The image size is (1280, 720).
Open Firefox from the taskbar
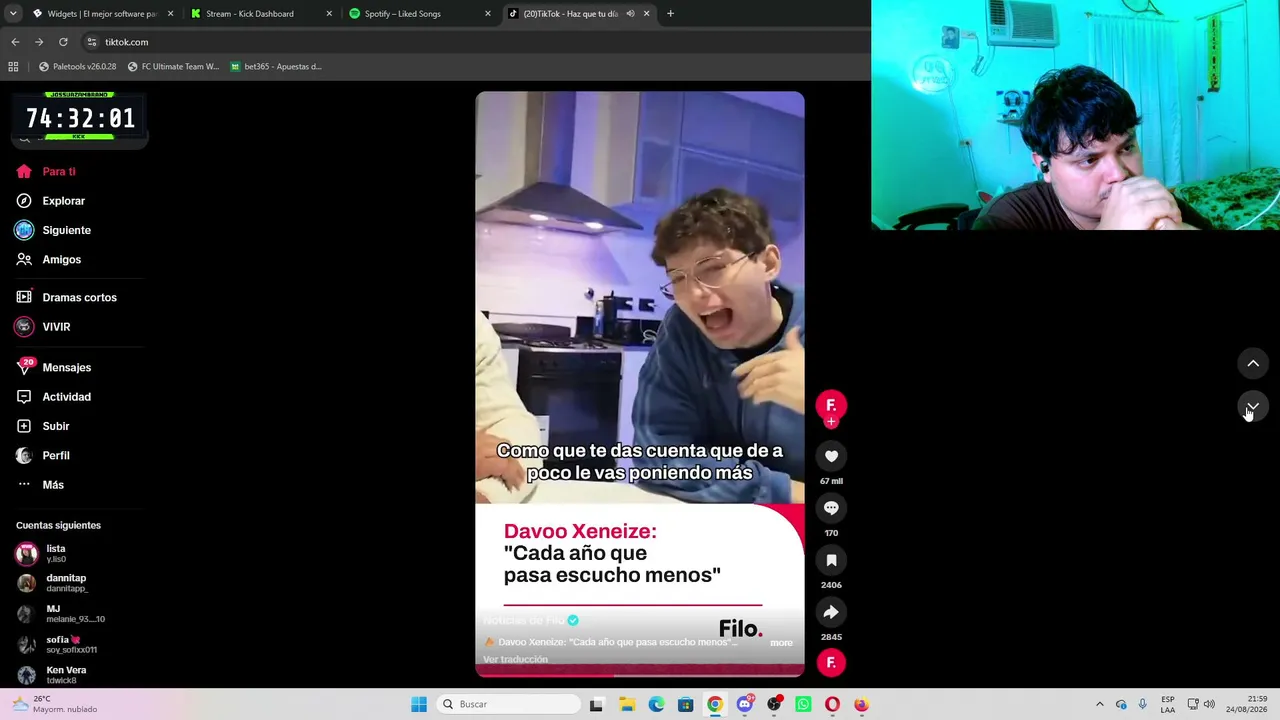(x=861, y=704)
